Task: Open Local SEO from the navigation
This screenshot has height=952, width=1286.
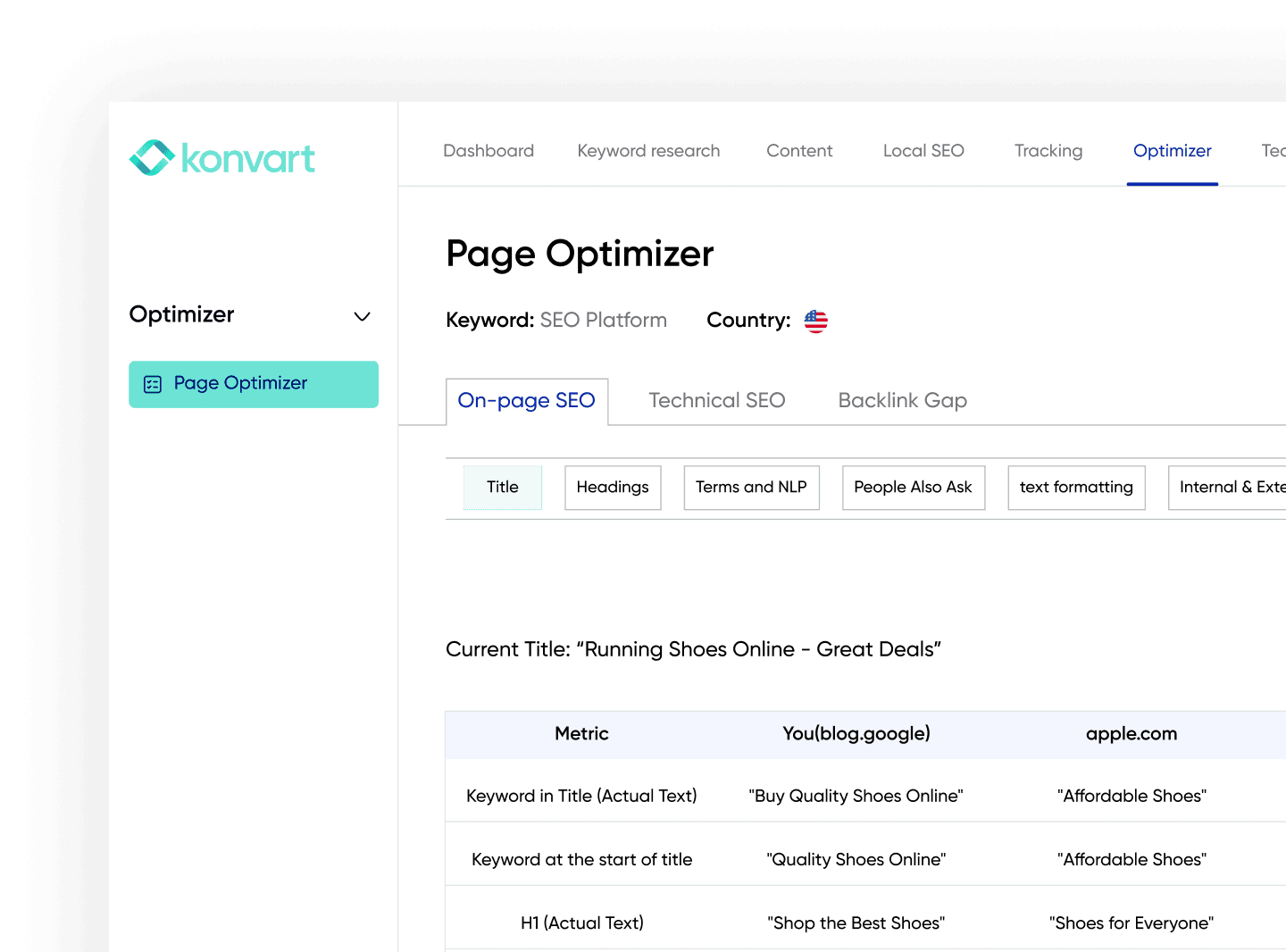Action: coord(923,150)
